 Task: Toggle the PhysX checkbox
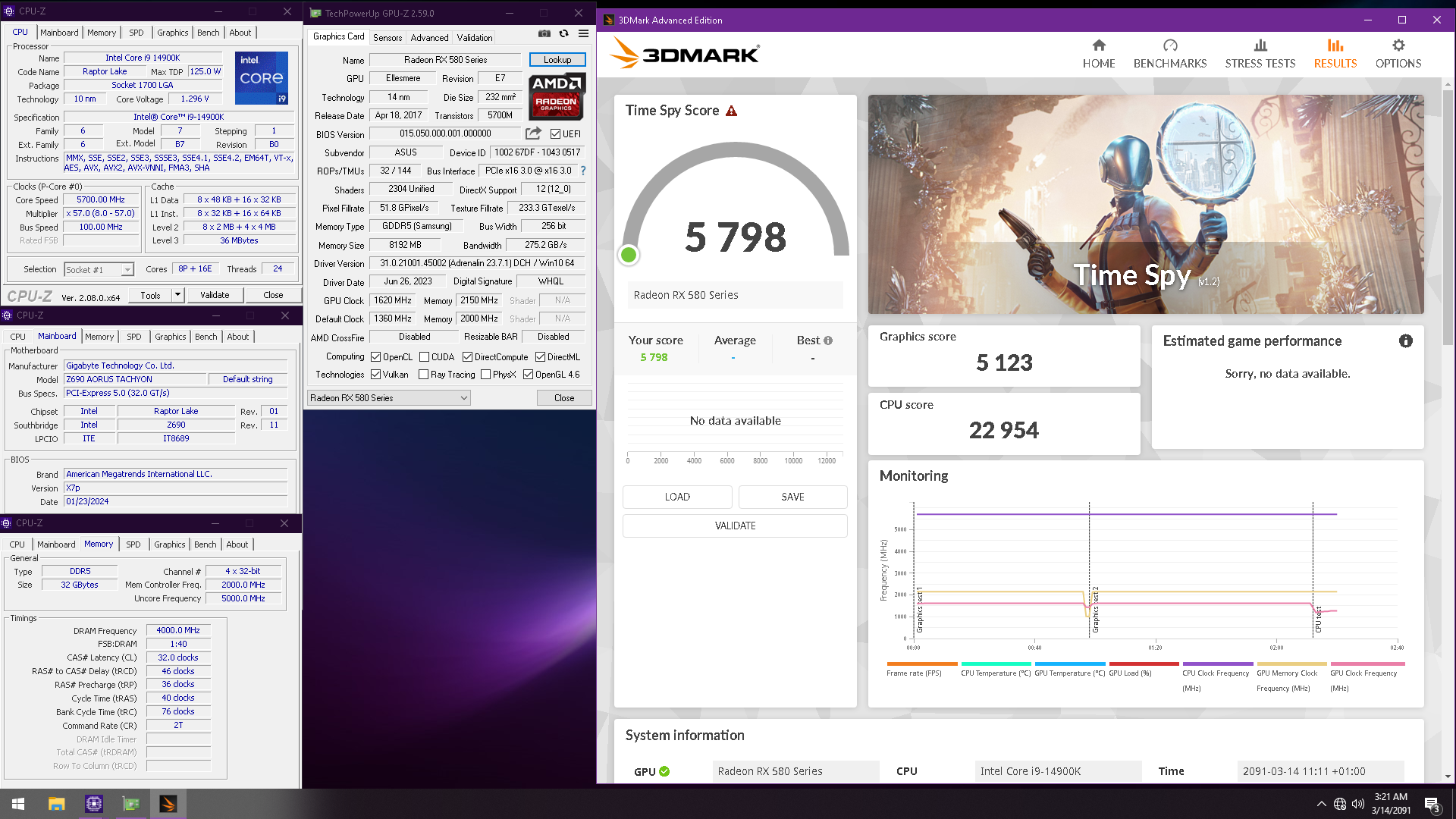click(485, 375)
